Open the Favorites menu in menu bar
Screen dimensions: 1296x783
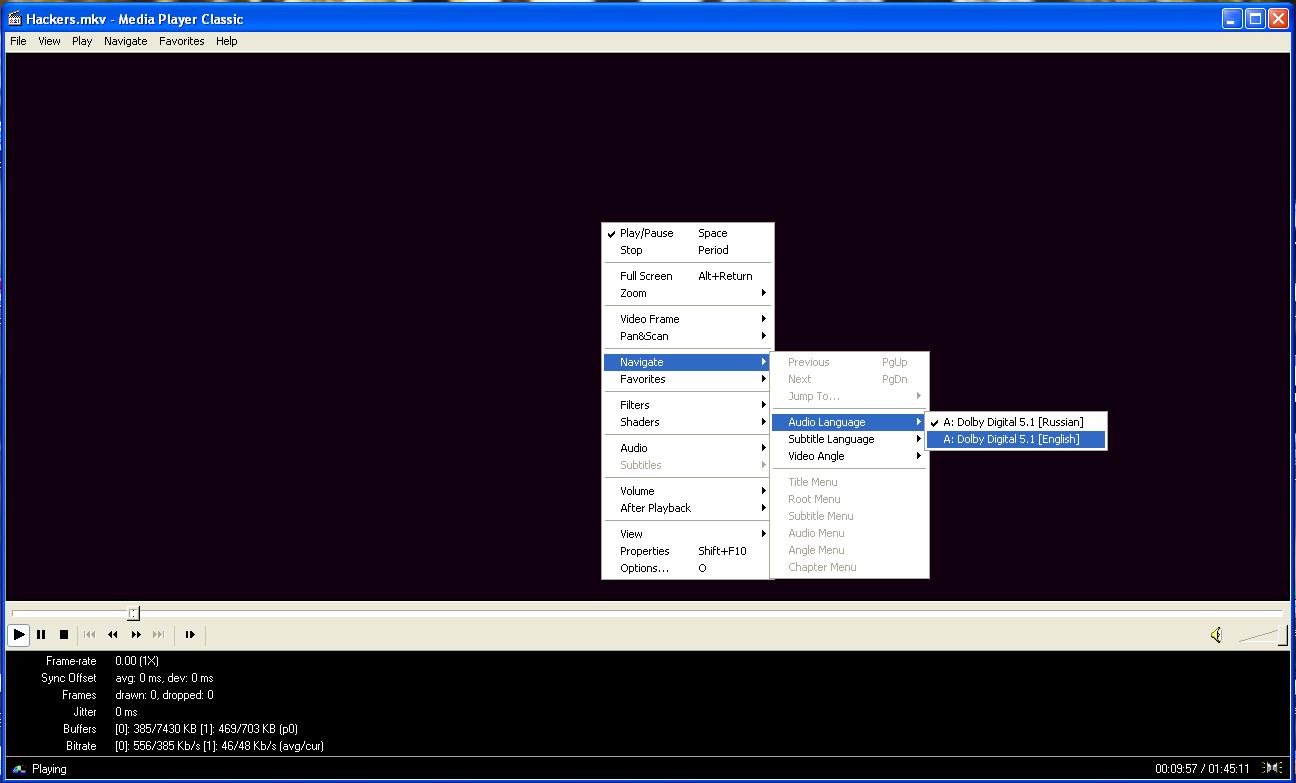point(181,41)
